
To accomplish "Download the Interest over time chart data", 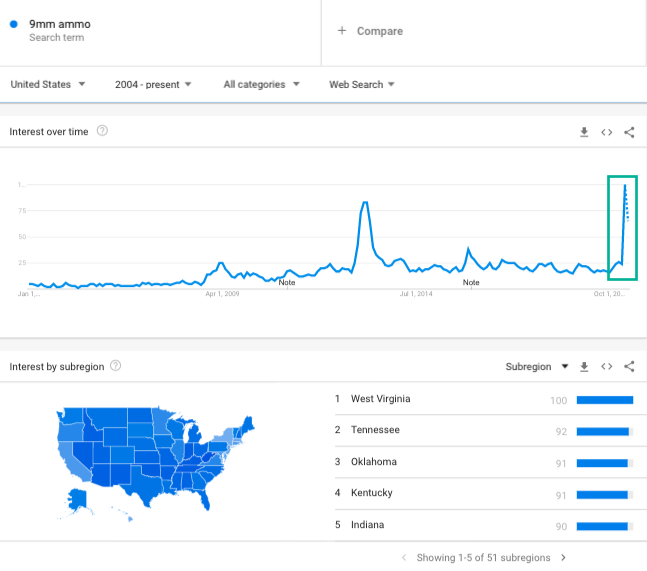I will click(584, 132).
